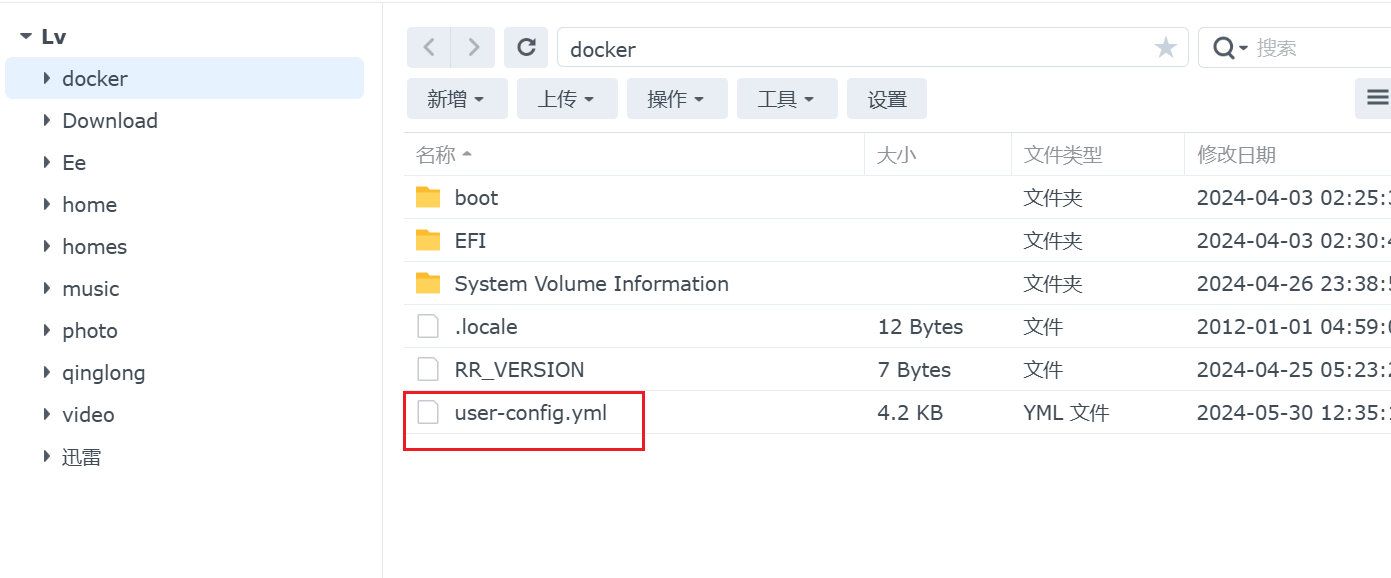Open the 操作 menu

[x=677, y=99]
